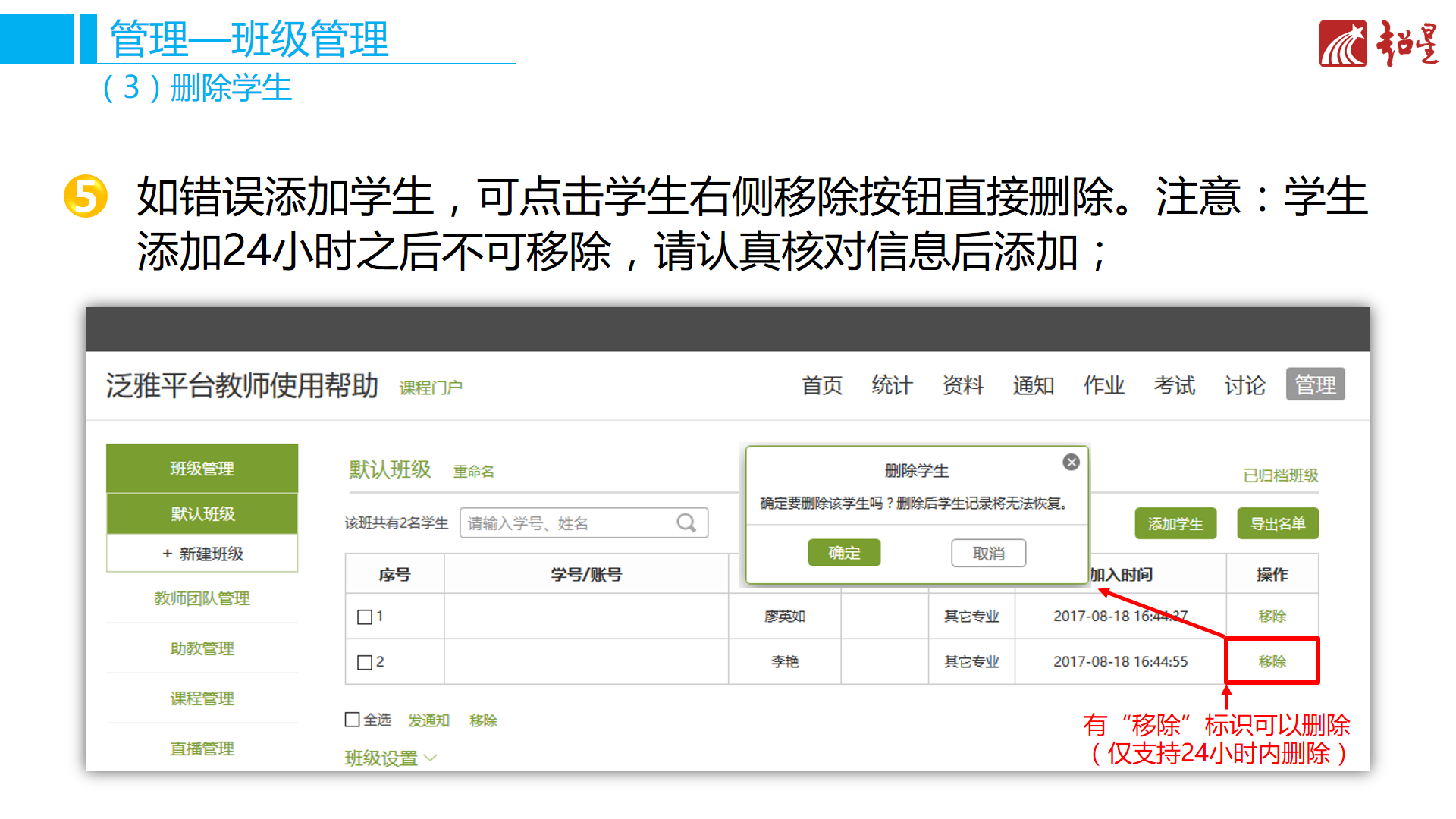Switch to the 统计 tab
This screenshot has width=1456, height=819.
coord(892,385)
